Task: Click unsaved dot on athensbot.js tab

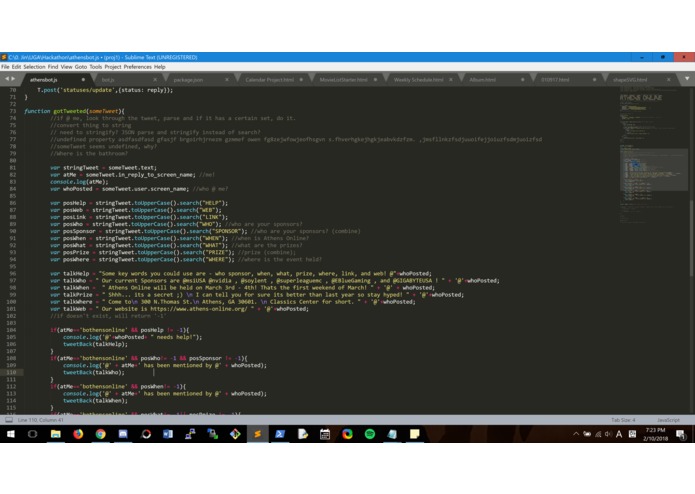Action: click(x=83, y=80)
